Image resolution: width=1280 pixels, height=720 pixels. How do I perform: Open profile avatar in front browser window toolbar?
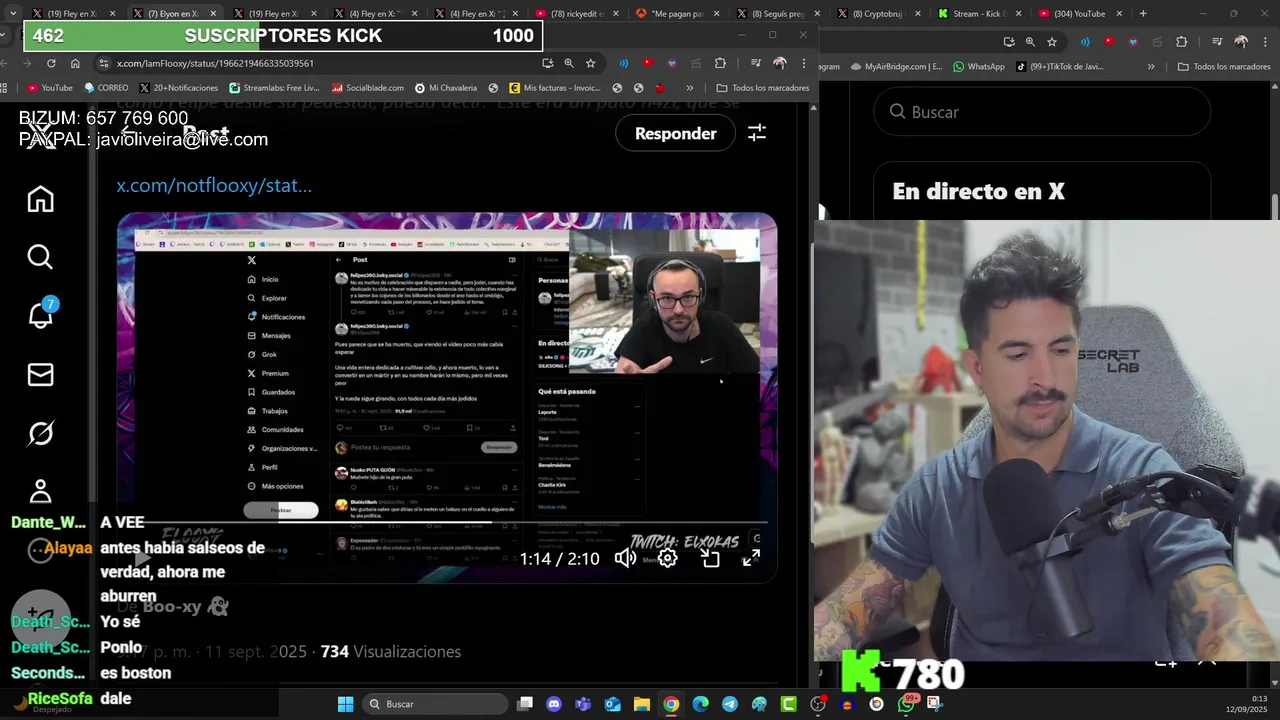point(780,63)
